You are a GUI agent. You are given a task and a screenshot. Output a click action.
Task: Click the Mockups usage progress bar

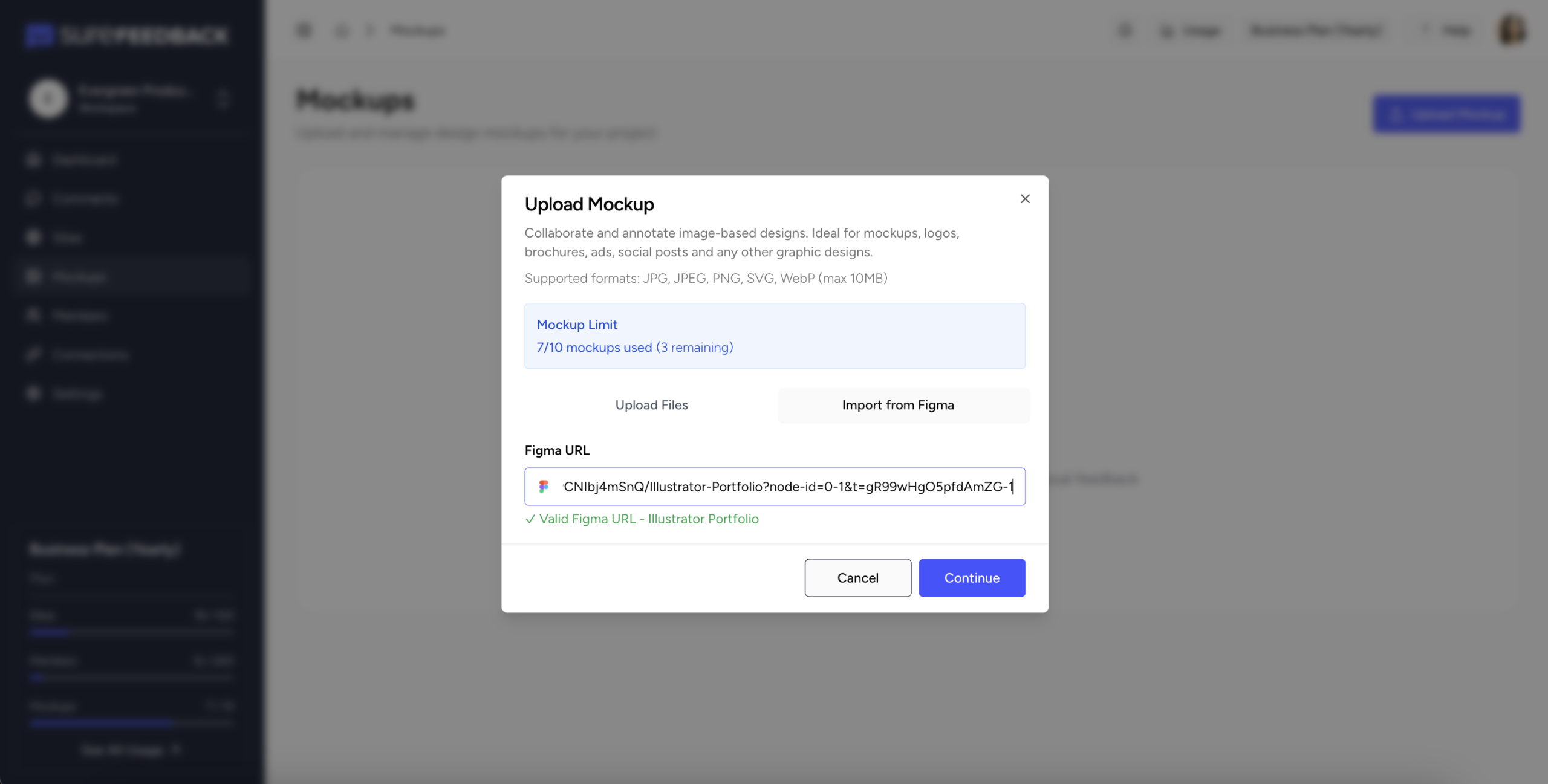pyautogui.click(x=131, y=722)
